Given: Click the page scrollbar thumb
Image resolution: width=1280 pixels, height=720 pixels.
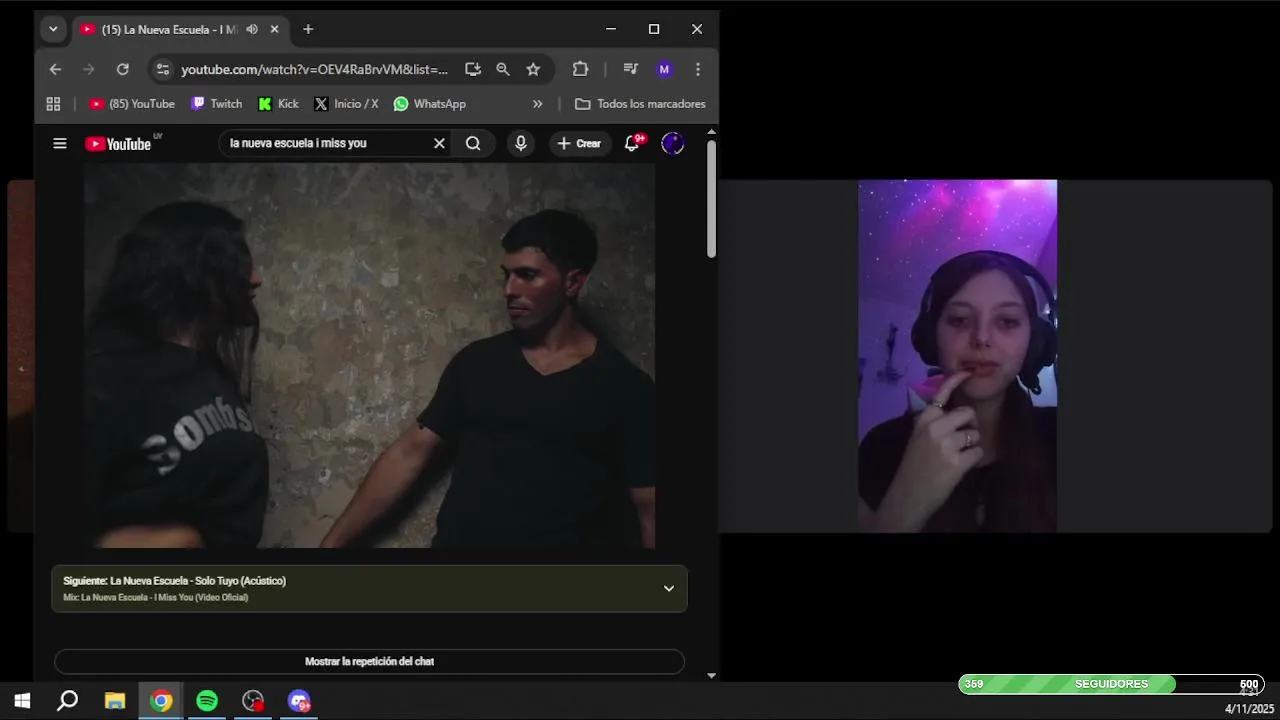Looking at the screenshot, I should click(711, 198).
